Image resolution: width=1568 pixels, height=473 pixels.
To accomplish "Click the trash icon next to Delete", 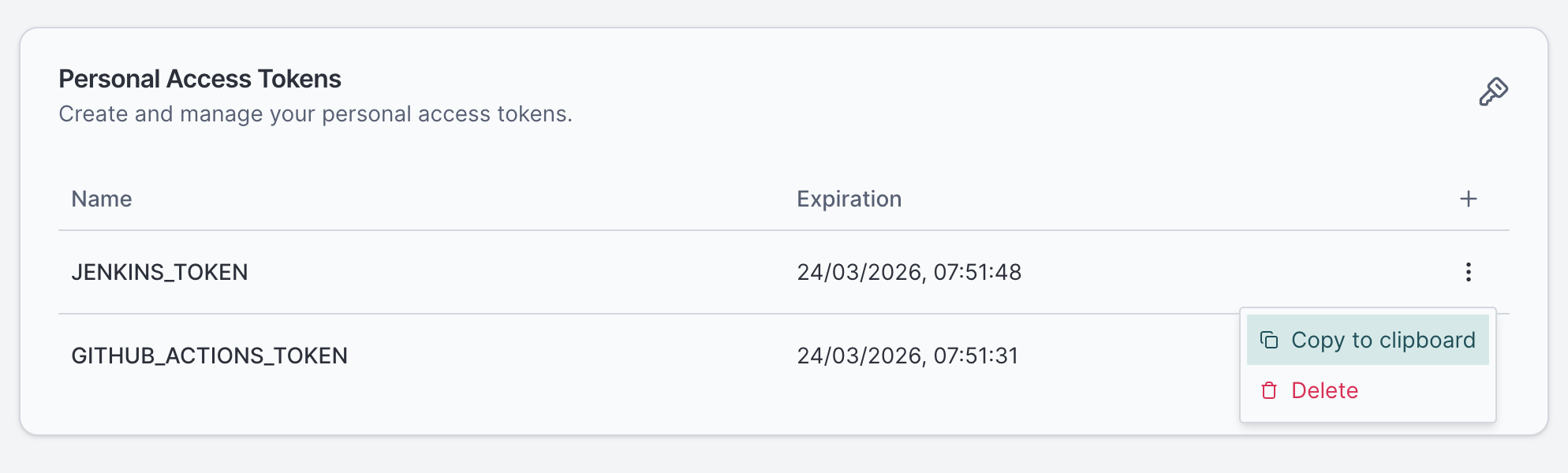I will pyautogui.click(x=1268, y=389).
